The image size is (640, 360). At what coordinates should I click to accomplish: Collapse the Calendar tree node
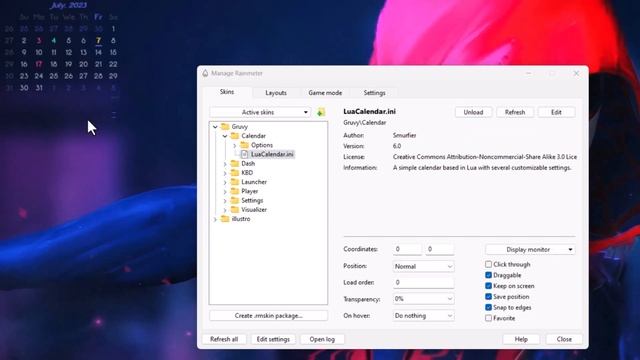coord(225,136)
